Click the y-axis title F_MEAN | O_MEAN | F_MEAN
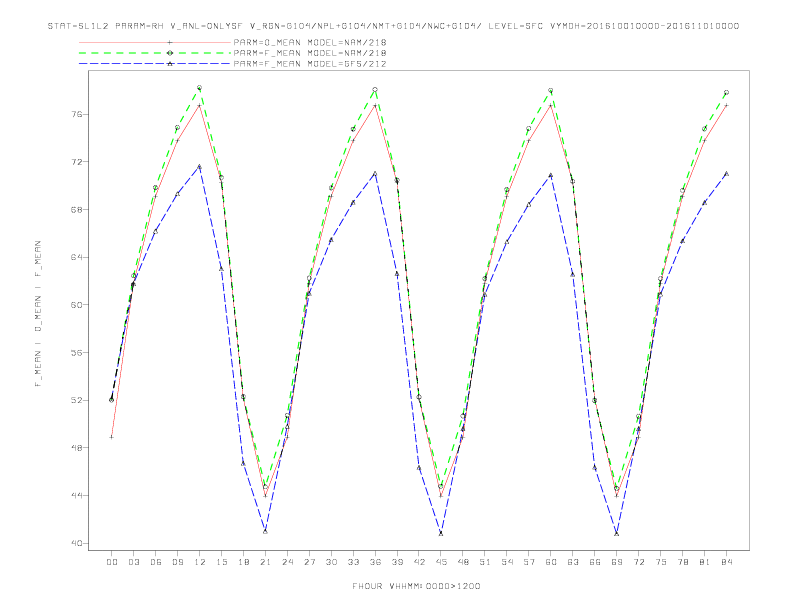 tap(38, 314)
